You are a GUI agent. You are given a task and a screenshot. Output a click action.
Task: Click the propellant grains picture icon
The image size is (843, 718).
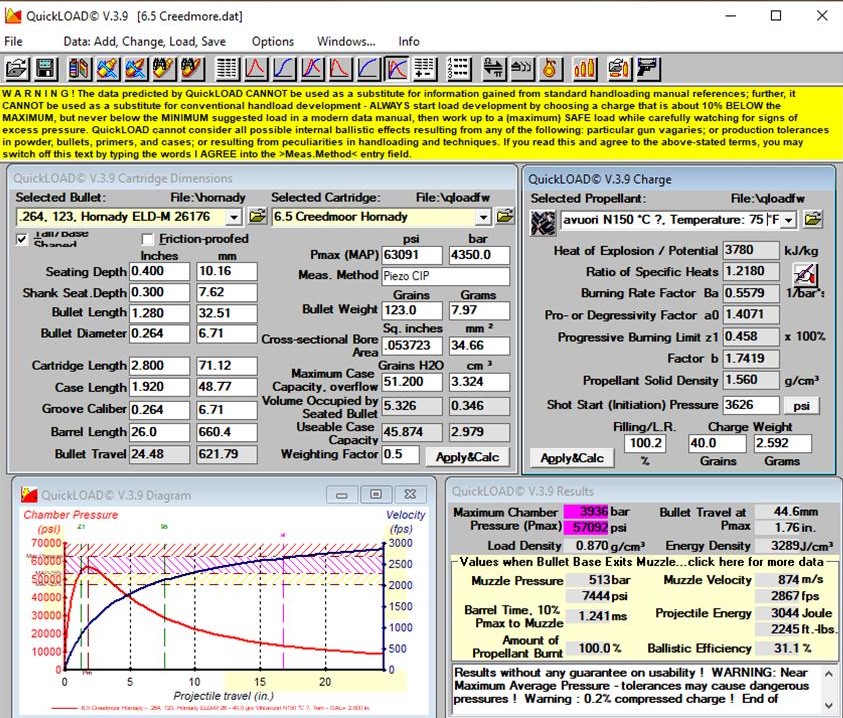[543, 222]
